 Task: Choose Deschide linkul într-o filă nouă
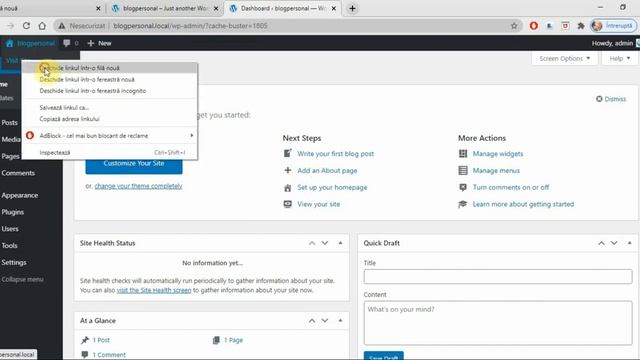[x=110, y=68]
